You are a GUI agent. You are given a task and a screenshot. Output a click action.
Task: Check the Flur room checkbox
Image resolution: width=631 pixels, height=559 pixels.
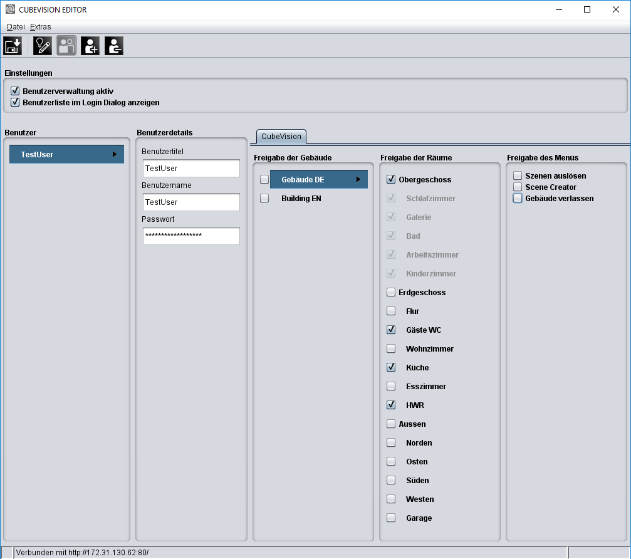391,311
